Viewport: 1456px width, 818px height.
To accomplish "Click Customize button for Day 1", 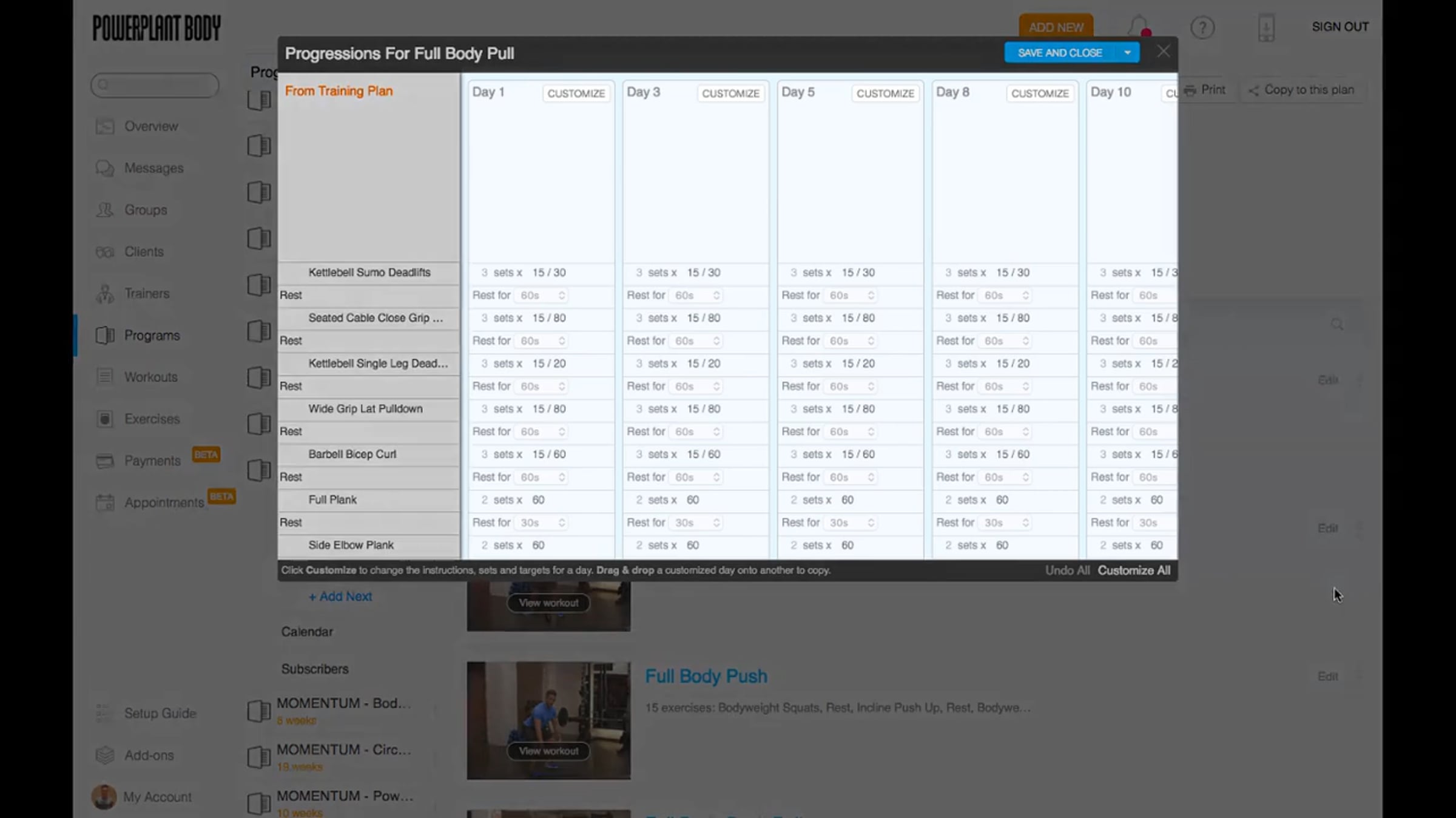I will click(x=576, y=93).
